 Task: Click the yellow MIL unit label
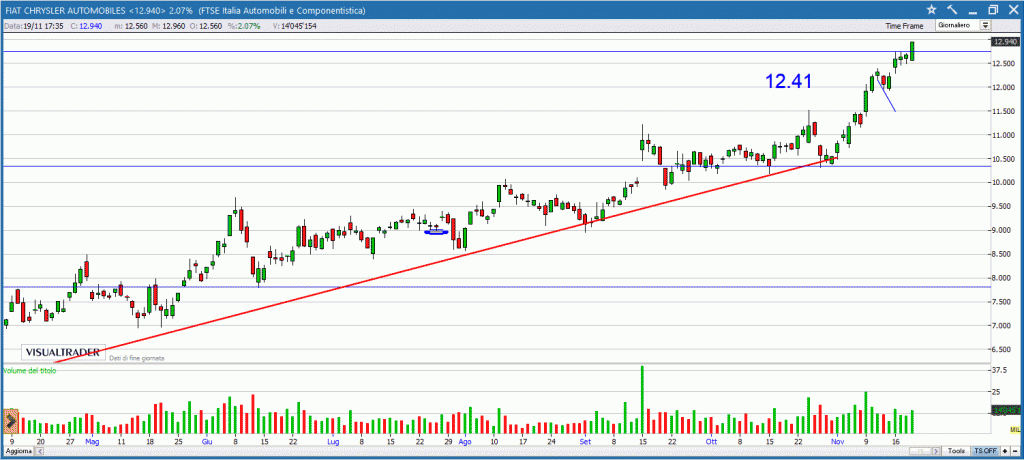coord(1014,429)
